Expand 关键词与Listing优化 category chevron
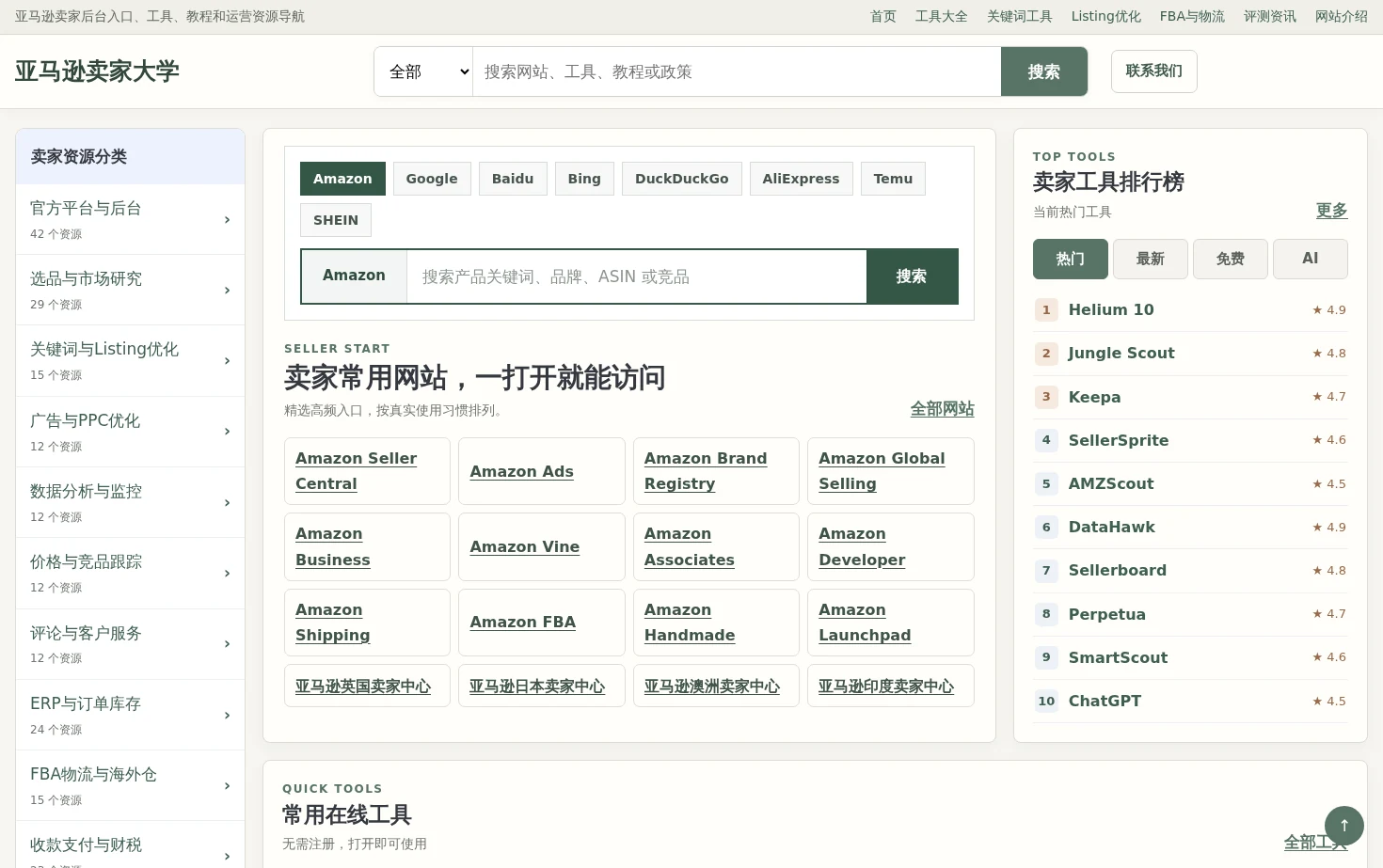The image size is (1383, 868). click(x=227, y=361)
